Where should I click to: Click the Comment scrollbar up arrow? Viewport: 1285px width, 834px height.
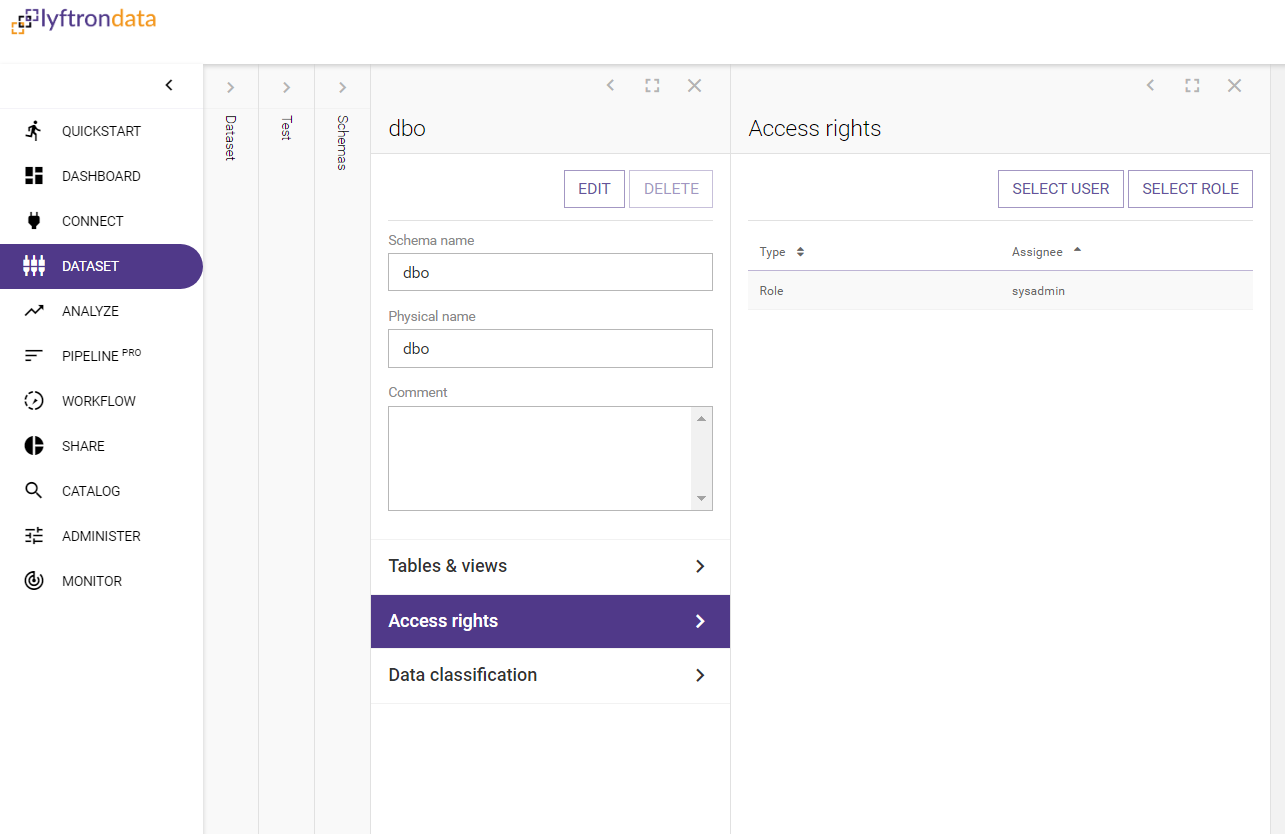tap(701, 418)
